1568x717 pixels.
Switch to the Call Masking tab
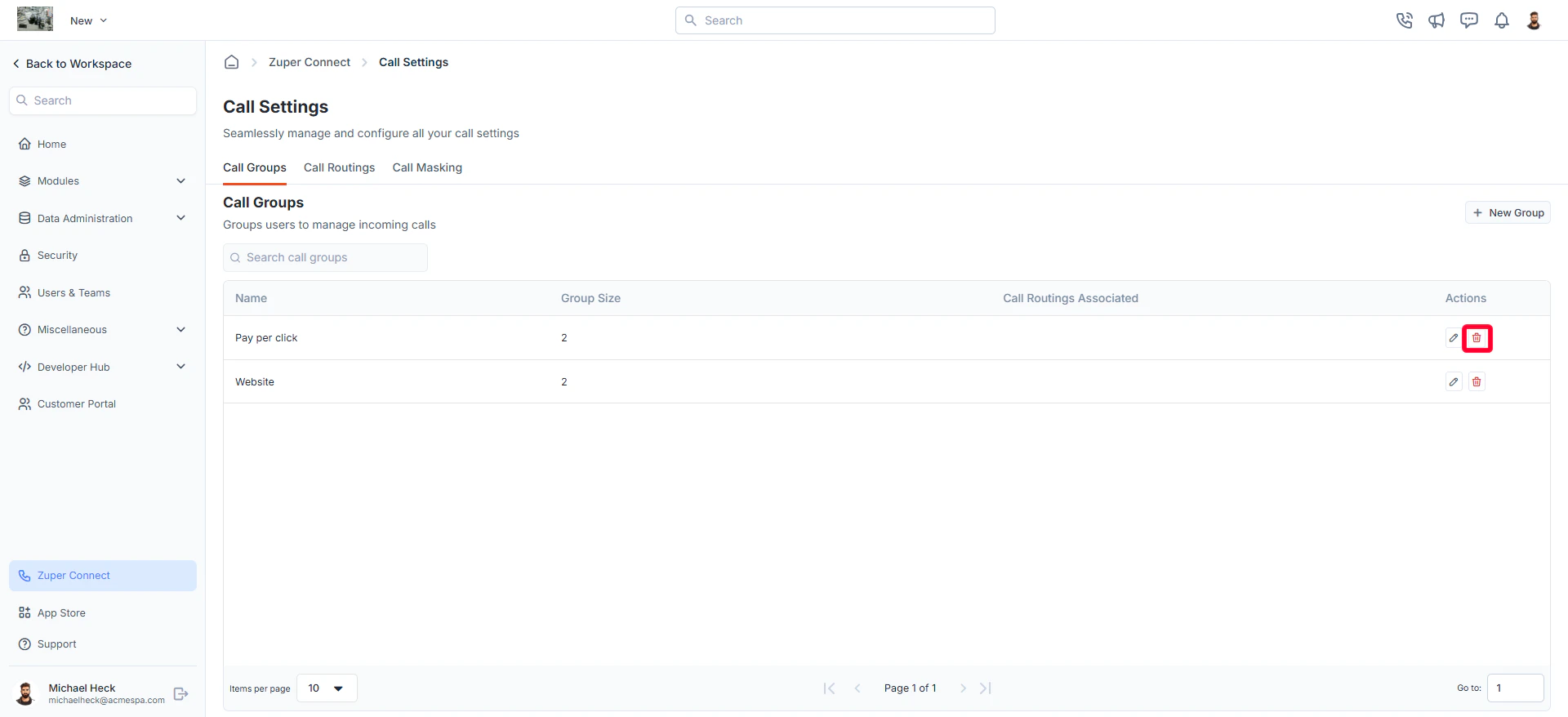click(x=427, y=167)
